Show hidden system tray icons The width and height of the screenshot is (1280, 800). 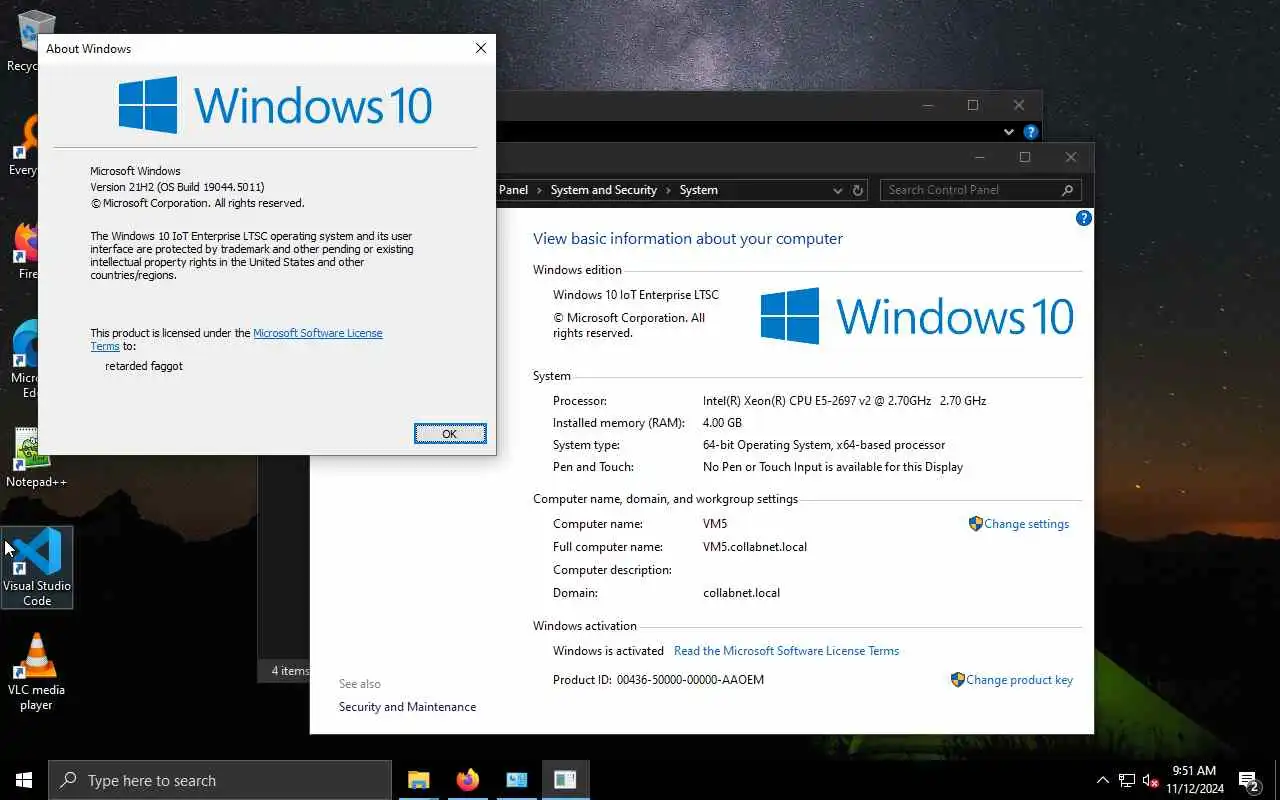(x=1103, y=780)
